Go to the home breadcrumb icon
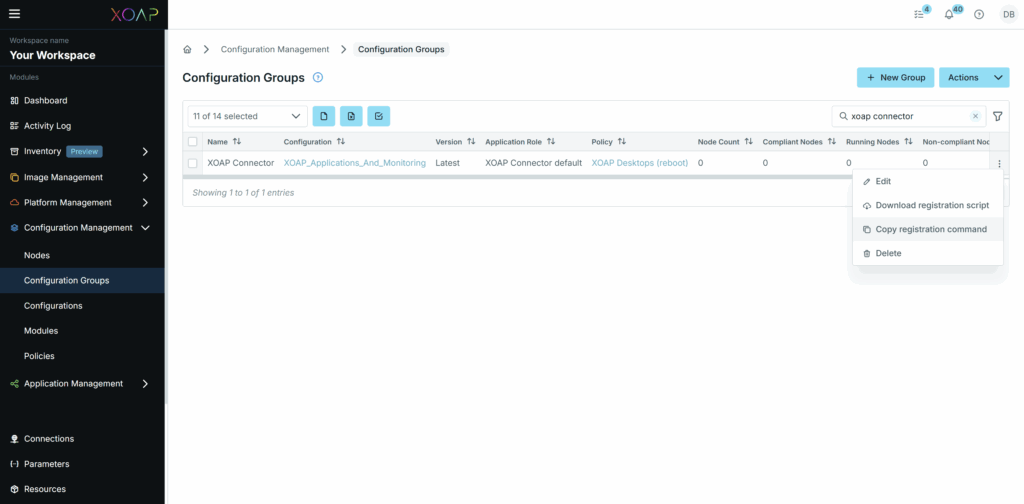 (187, 50)
